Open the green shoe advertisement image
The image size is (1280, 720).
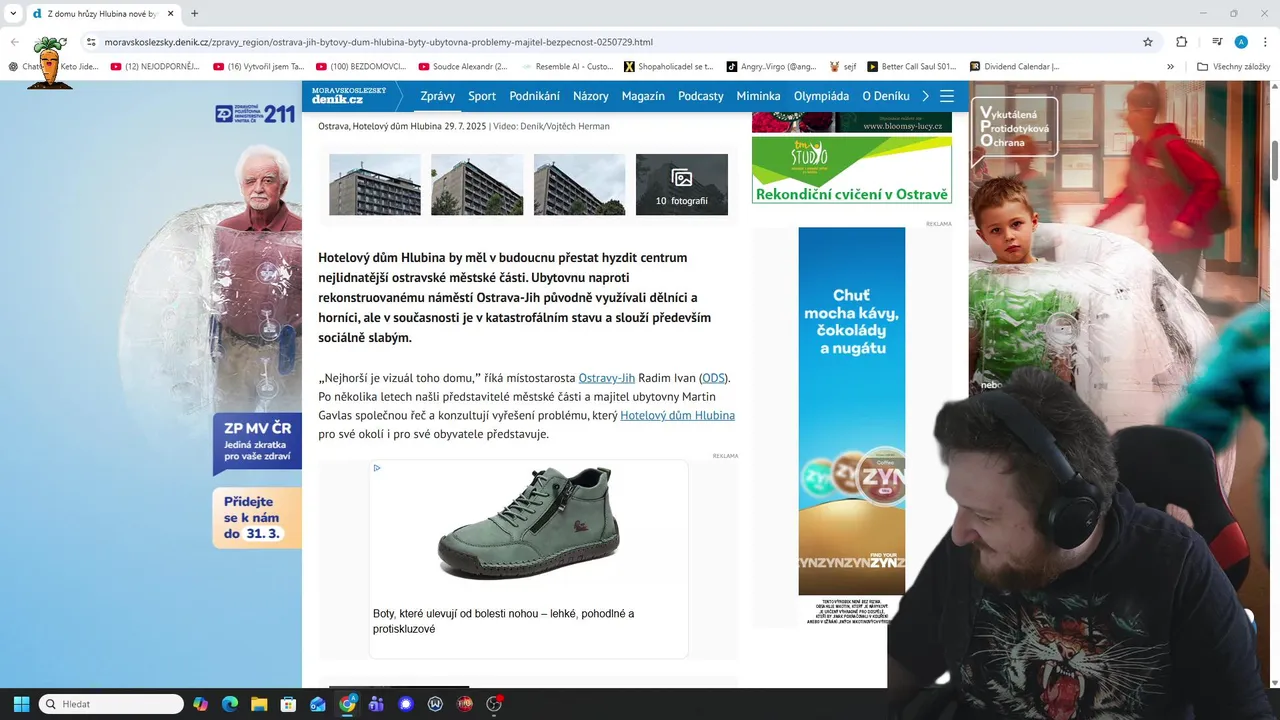(x=529, y=524)
